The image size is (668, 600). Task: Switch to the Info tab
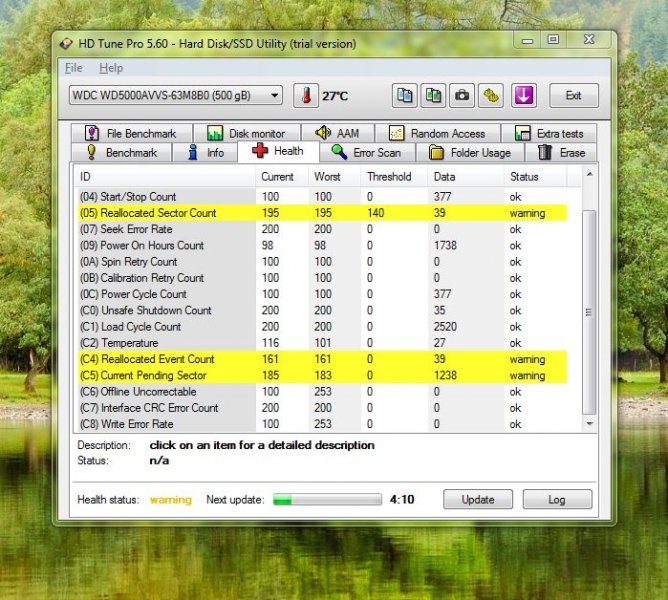(x=205, y=152)
